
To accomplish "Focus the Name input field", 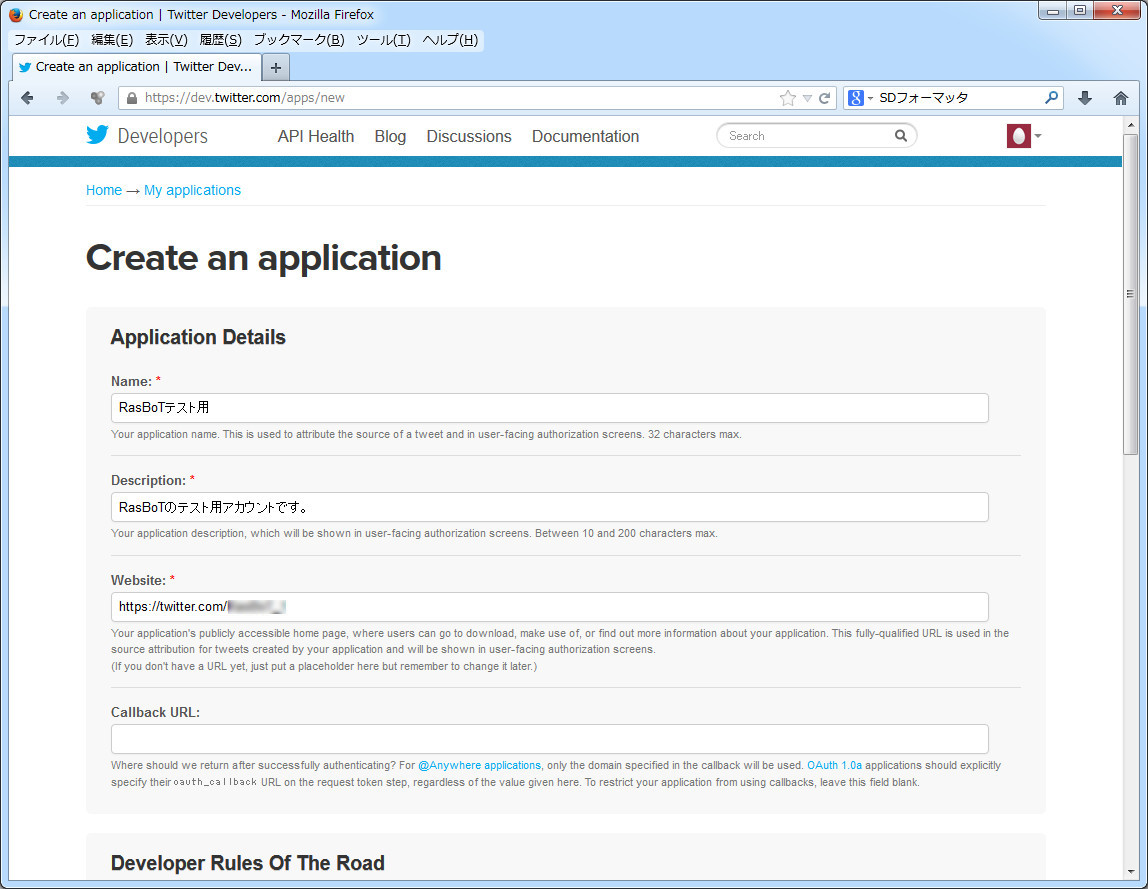I will tap(549, 408).
